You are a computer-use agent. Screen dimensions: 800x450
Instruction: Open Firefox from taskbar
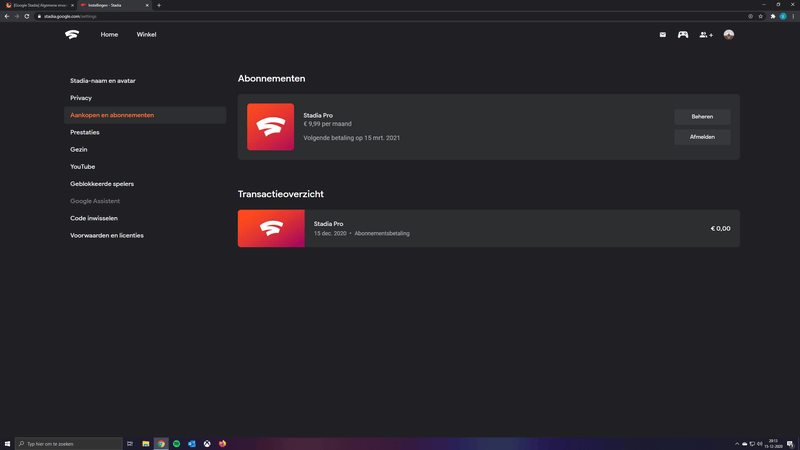click(x=222, y=444)
